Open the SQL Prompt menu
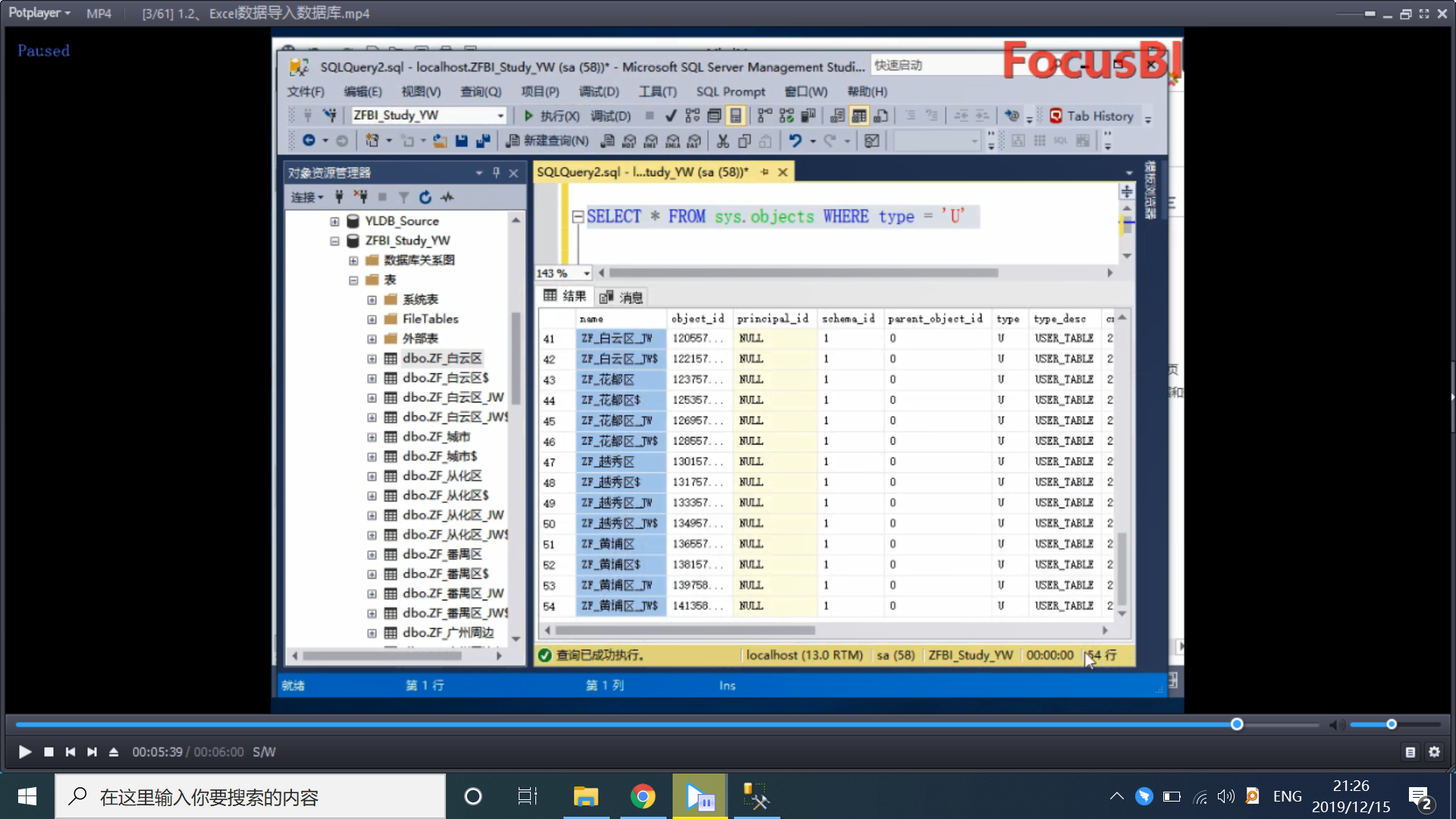The height and width of the screenshot is (819, 1456). tap(730, 92)
